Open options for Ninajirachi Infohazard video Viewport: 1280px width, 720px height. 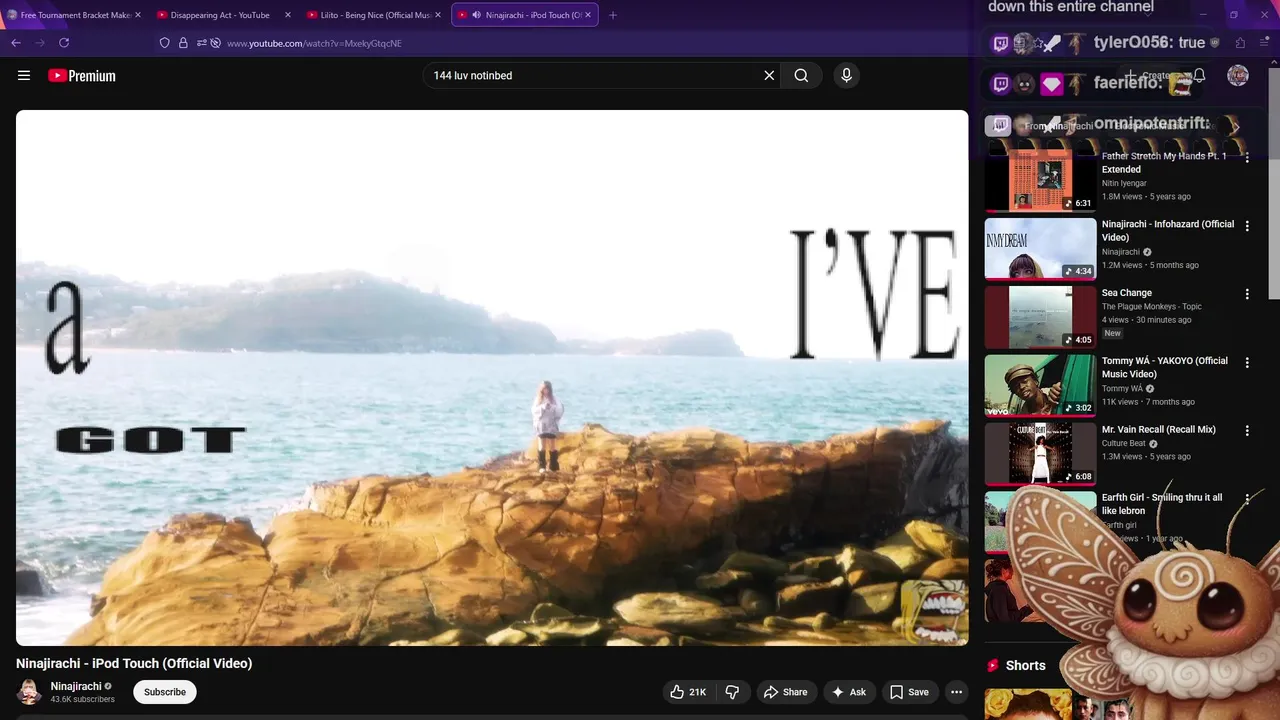pyautogui.click(x=1247, y=226)
